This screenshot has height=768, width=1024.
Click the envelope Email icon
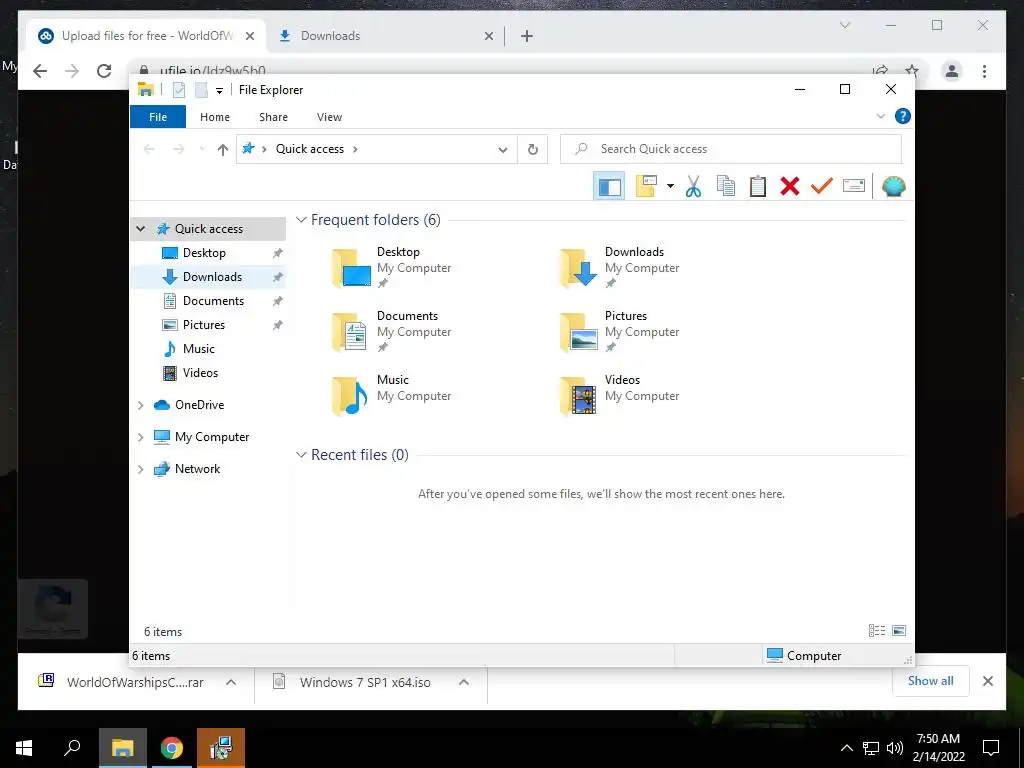click(854, 186)
